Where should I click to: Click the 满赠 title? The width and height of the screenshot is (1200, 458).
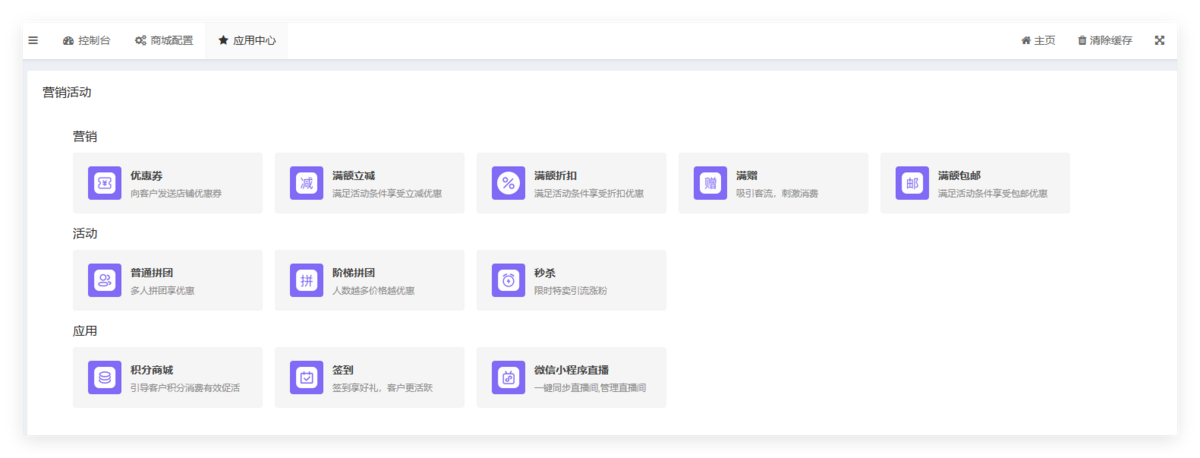tap(747, 175)
